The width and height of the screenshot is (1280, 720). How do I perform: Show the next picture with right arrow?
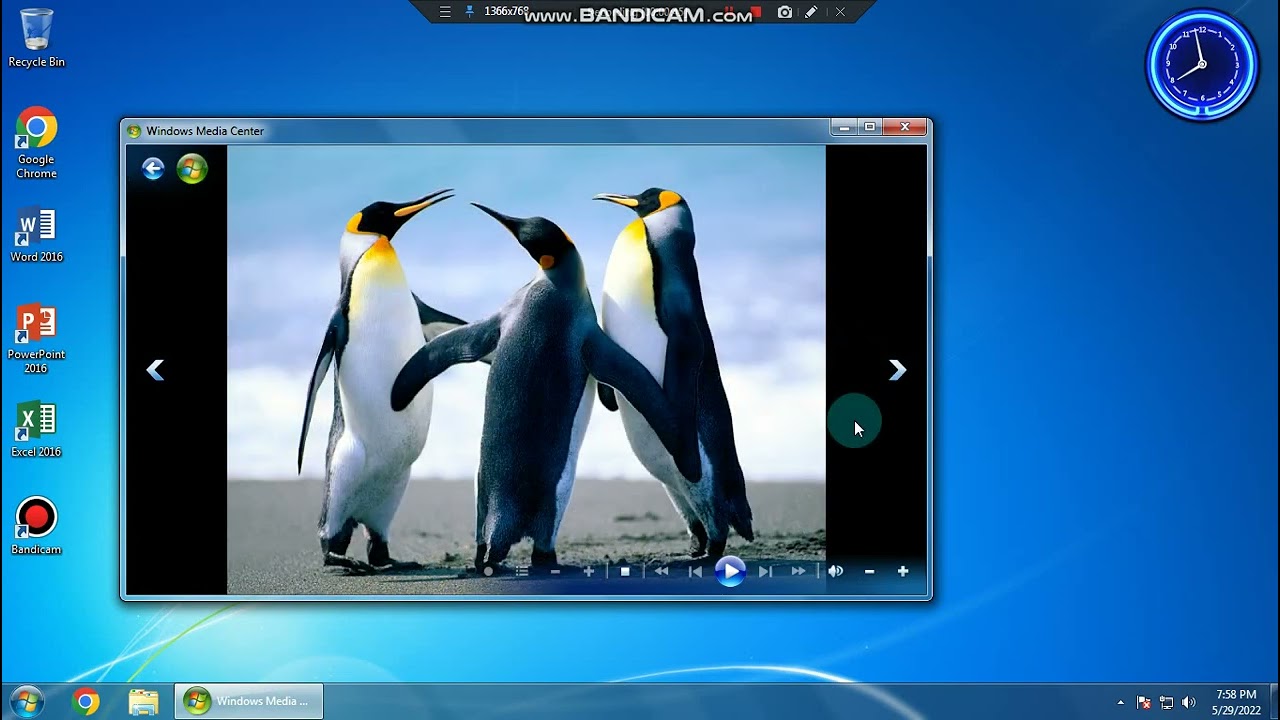click(897, 371)
